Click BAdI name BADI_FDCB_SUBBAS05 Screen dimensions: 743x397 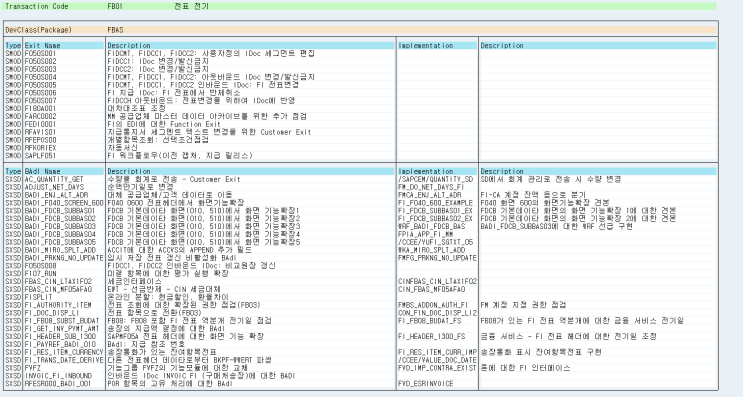point(60,242)
